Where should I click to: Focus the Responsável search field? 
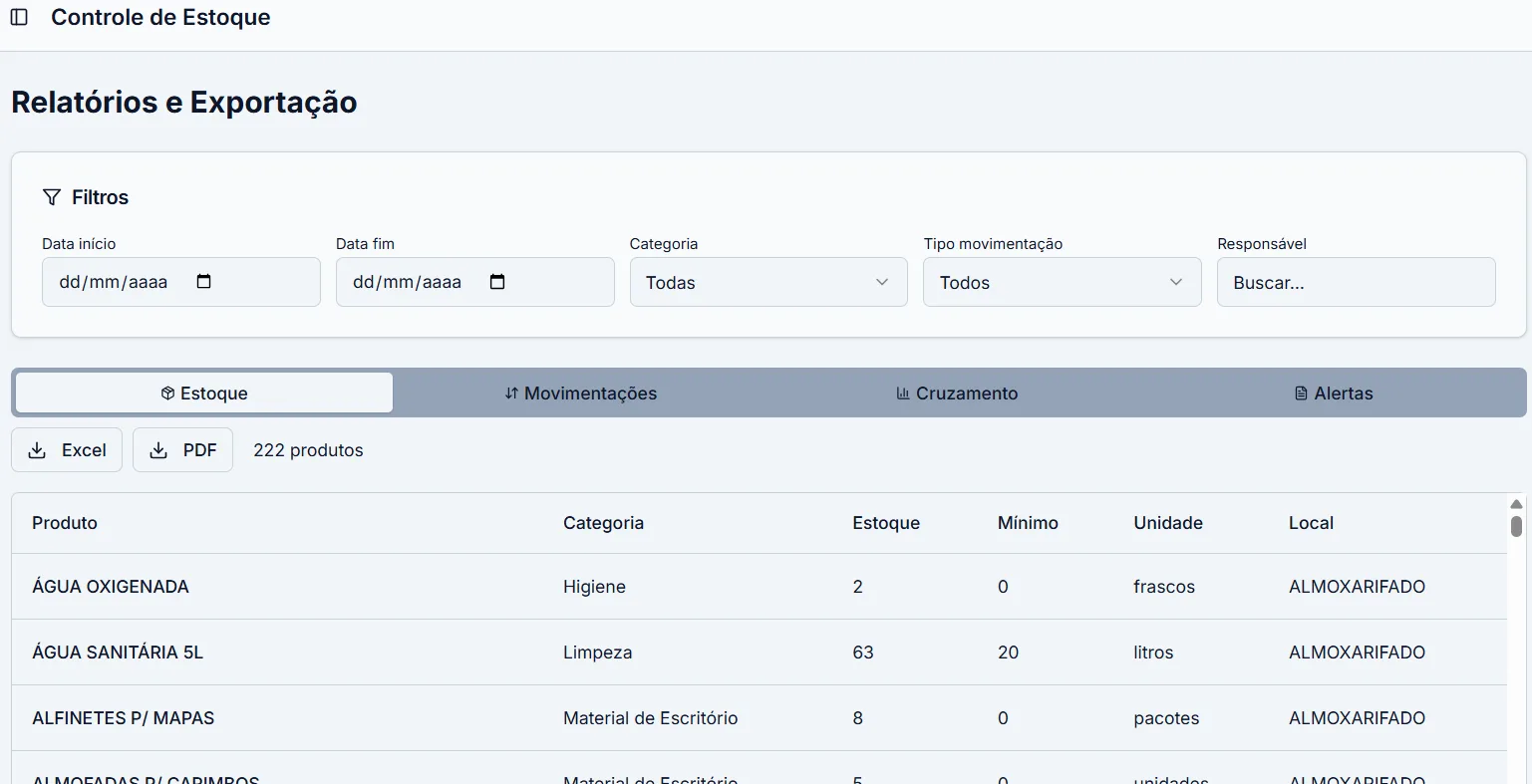click(x=1357, y=282)
